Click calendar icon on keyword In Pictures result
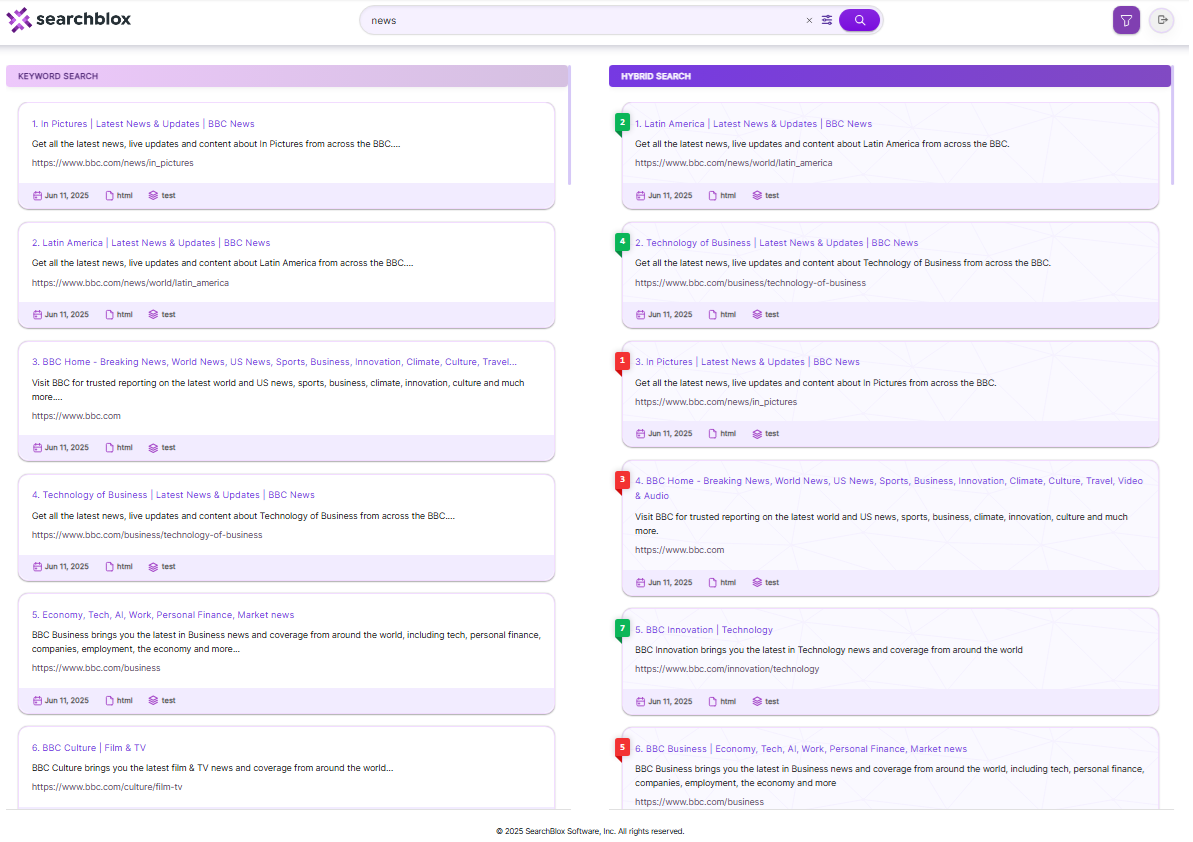This screenshot has height=842, width=1193. point(37,196)
